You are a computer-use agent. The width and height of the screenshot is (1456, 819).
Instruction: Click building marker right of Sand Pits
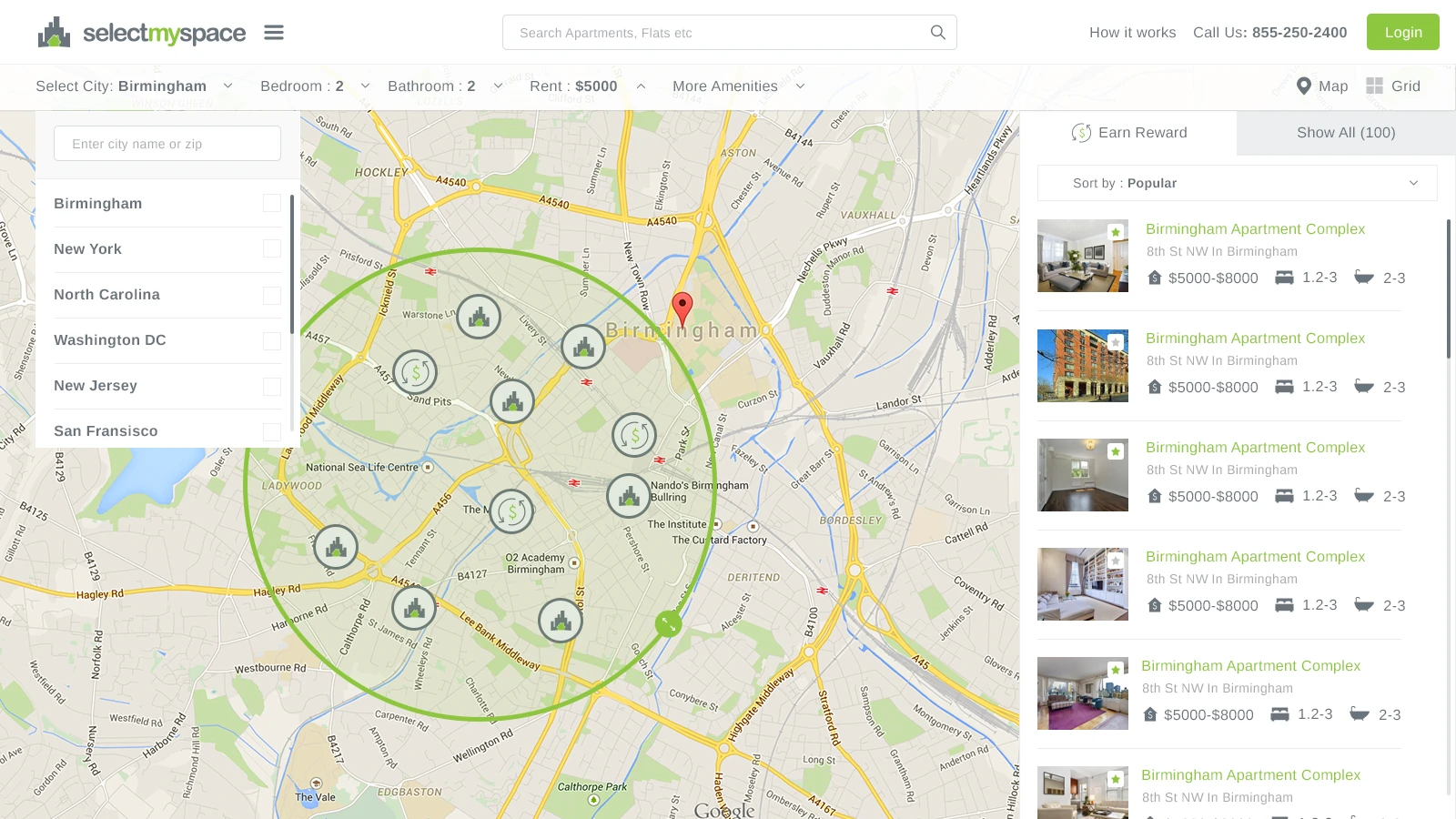(x=512, y=400)
